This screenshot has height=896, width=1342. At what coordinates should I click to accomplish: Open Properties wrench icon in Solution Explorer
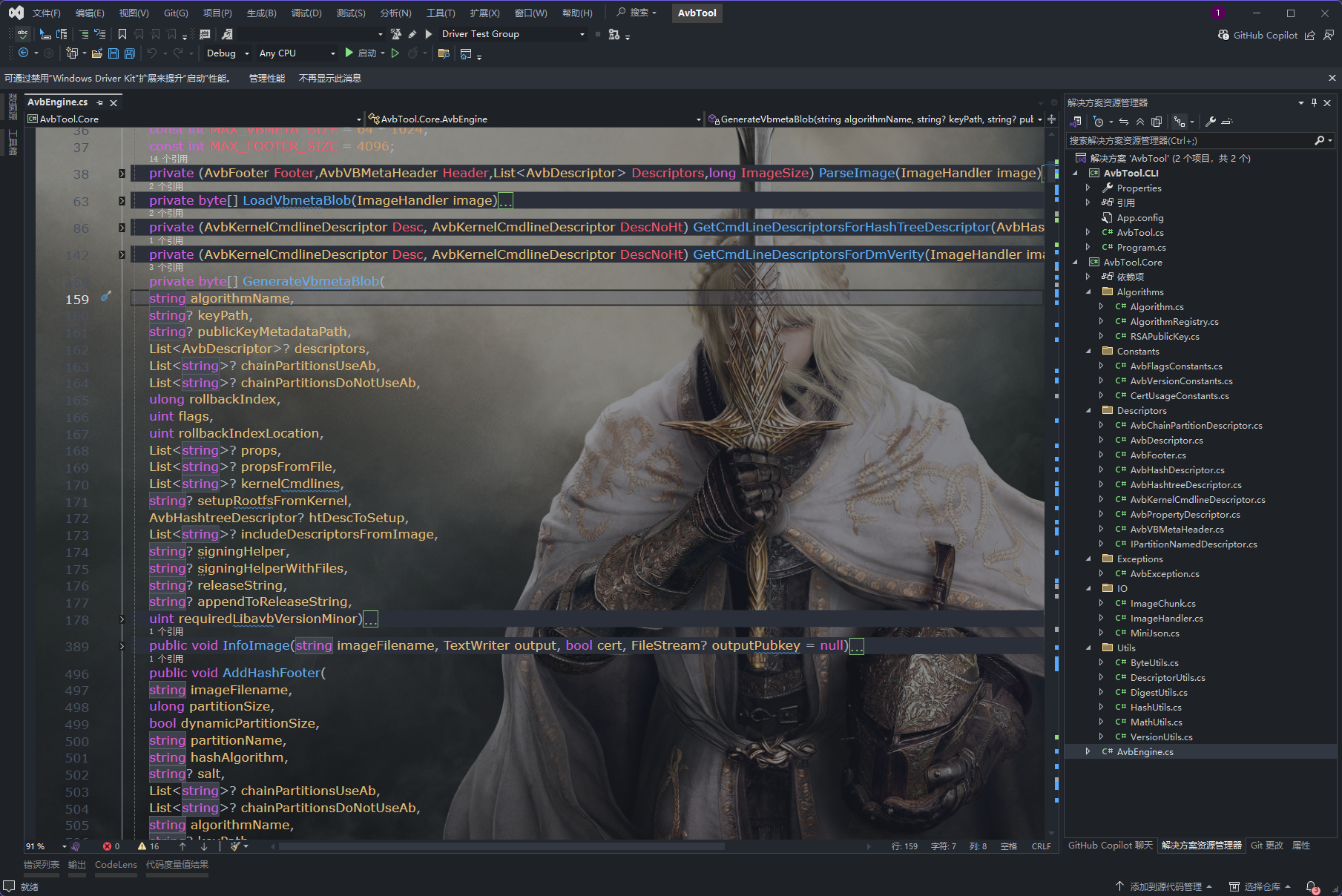tap(1211, 122)
